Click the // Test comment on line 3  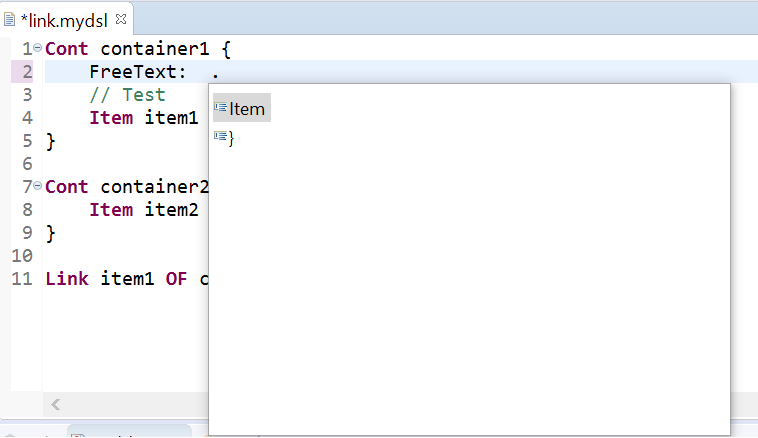point(128,95)
